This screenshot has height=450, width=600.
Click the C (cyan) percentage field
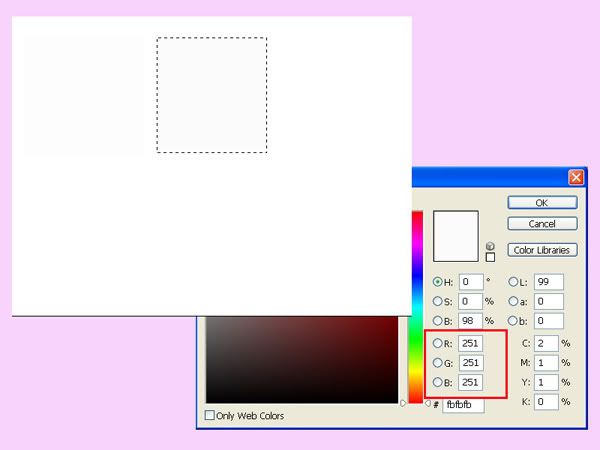click(546, 343)
